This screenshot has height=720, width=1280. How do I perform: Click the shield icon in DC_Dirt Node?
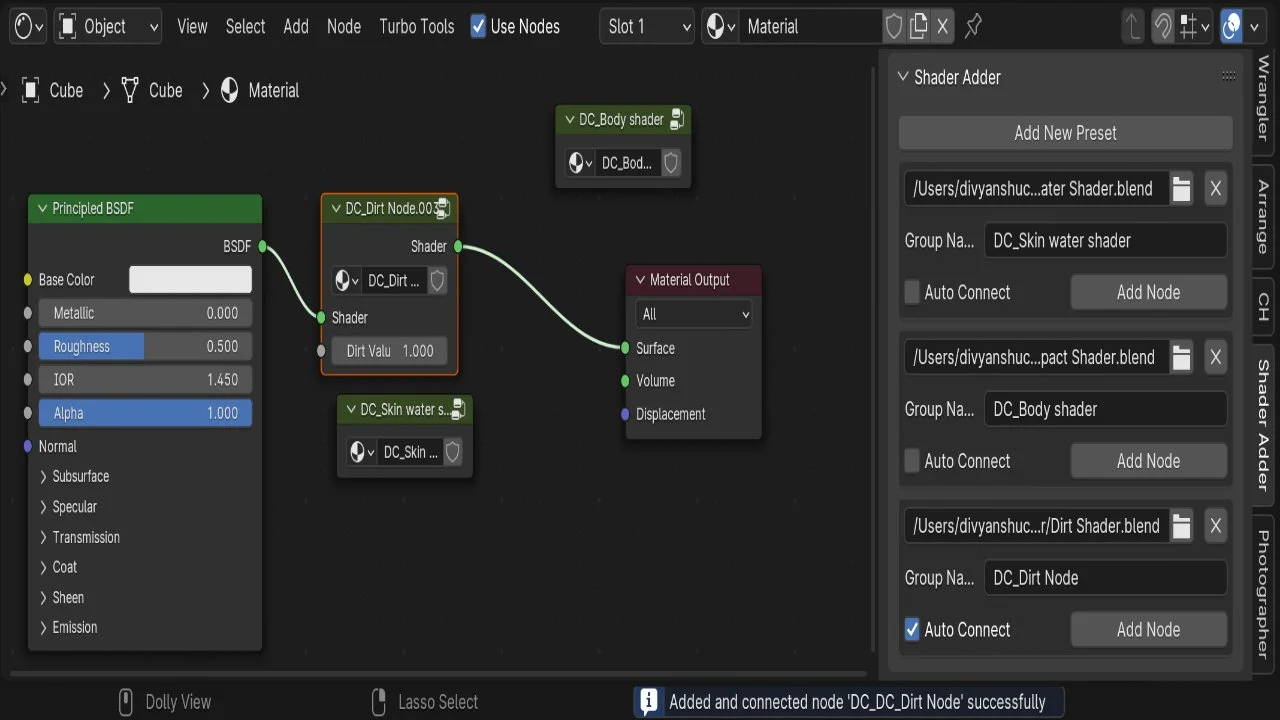pyautogui.click(x=437, y=281)
